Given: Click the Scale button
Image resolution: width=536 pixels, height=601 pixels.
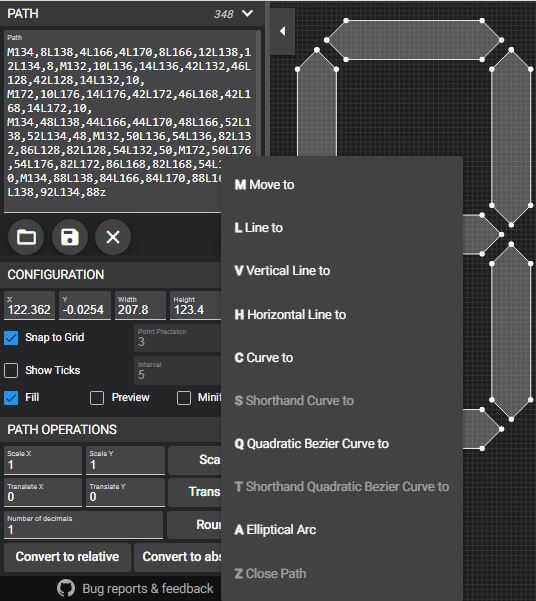Looking at the screenshot, I should pos(195,460).
